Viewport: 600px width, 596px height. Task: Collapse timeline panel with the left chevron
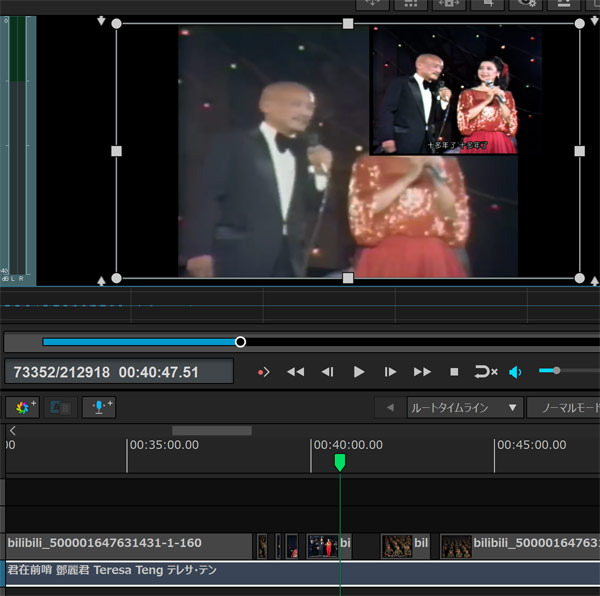click(13, 431)
